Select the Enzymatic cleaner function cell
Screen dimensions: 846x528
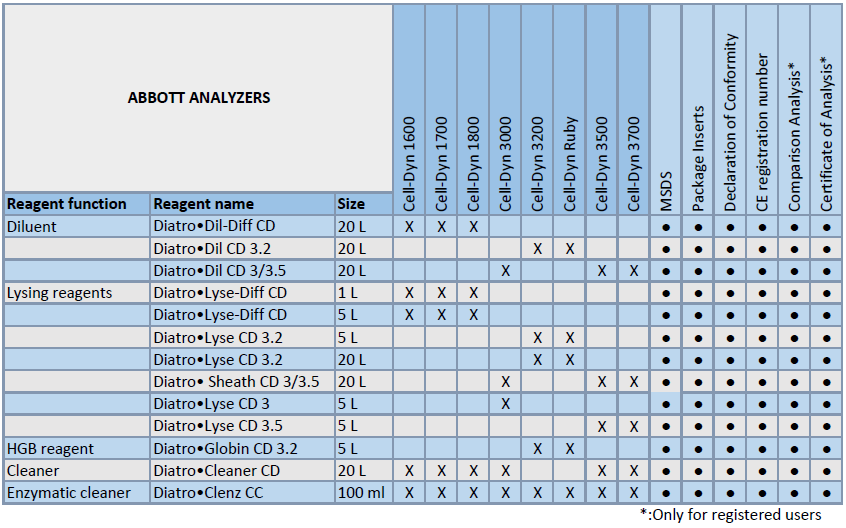coord(77,493)
